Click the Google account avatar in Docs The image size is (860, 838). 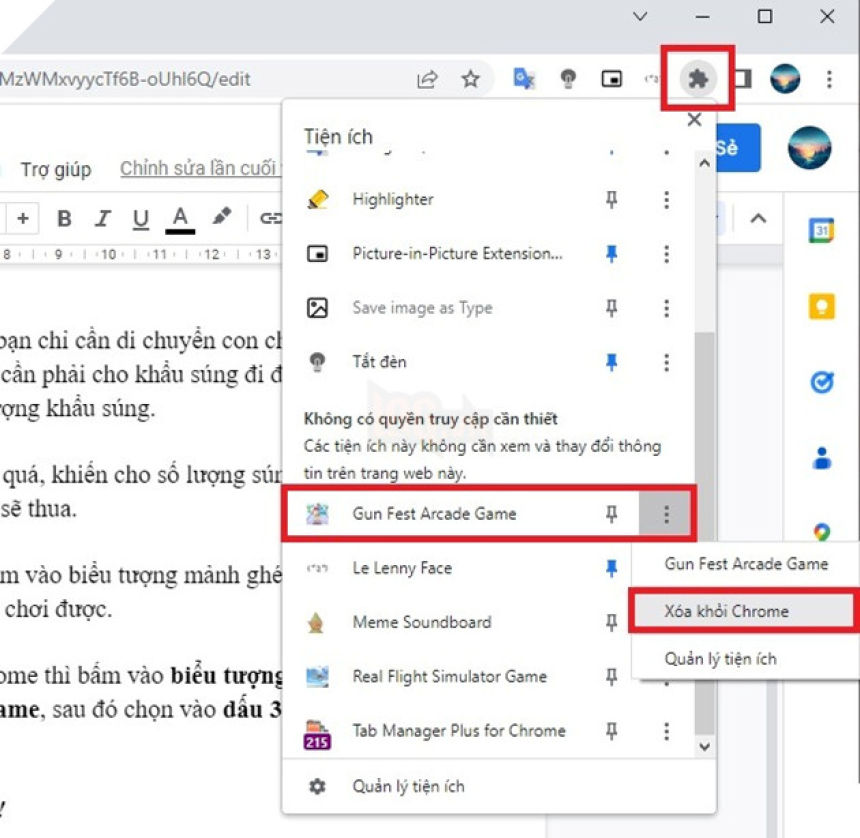pyautogui.click(x=809, y=148)
